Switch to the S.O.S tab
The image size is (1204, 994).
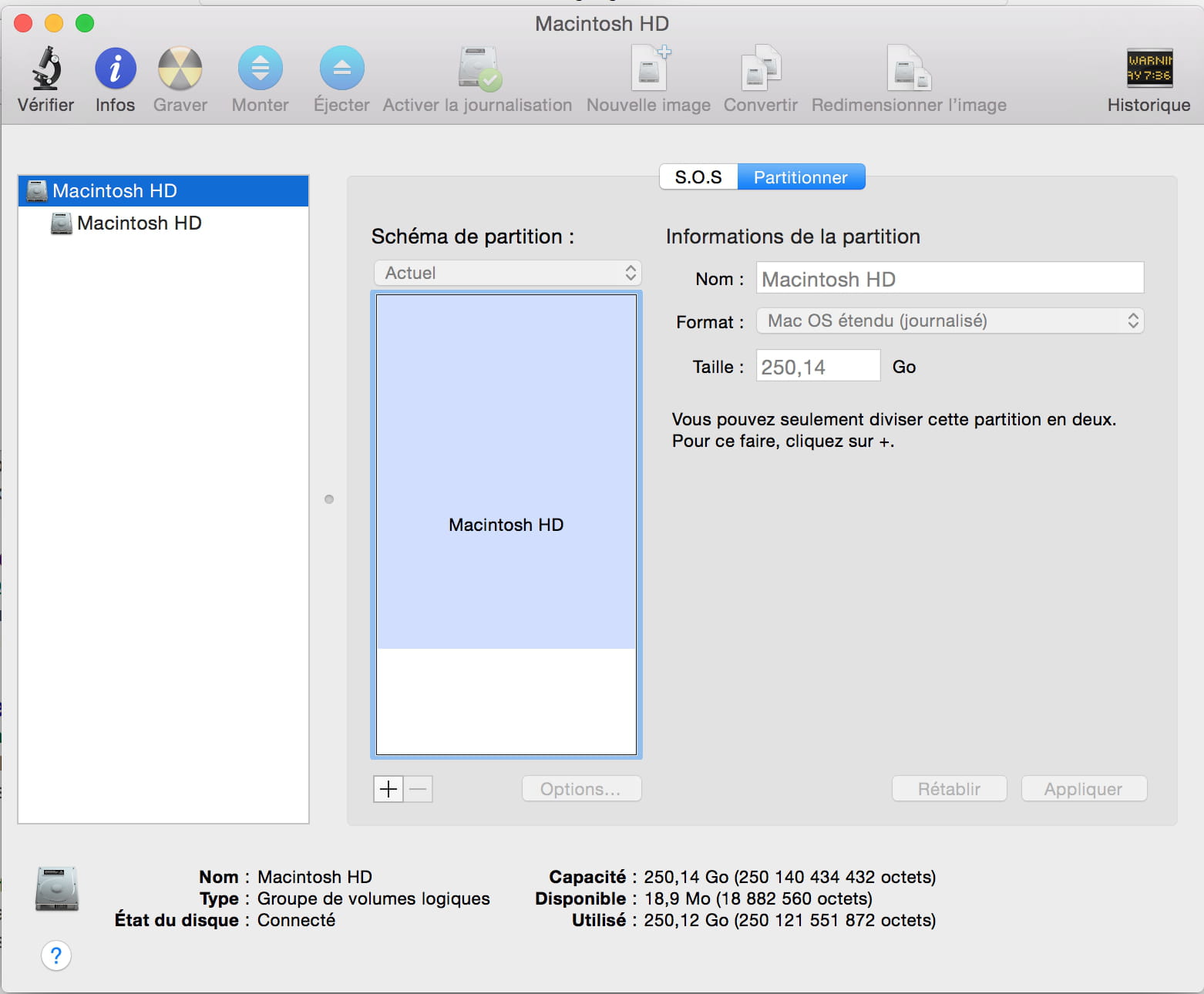point(698,177)
